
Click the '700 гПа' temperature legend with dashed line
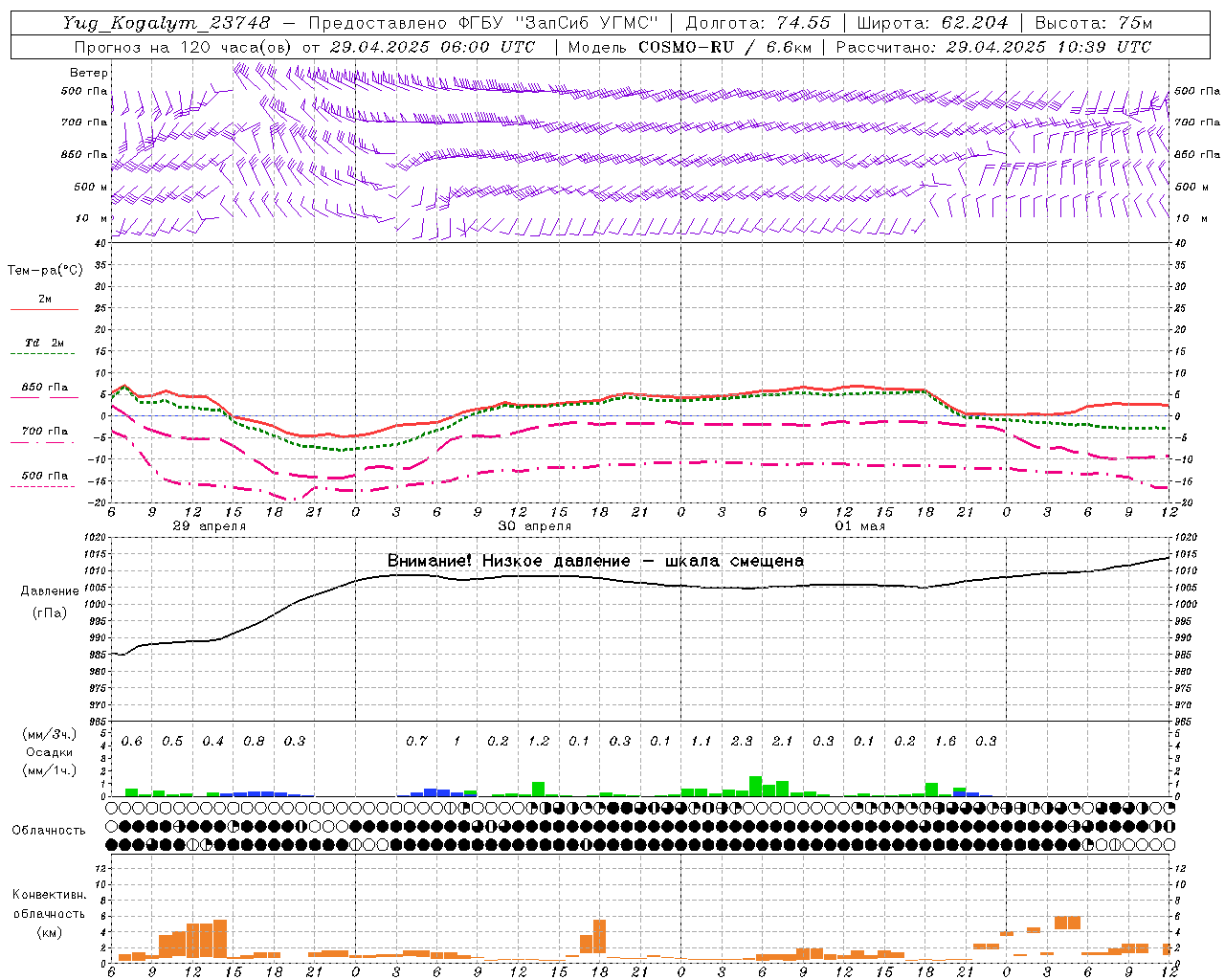click(x=45, y=432)
